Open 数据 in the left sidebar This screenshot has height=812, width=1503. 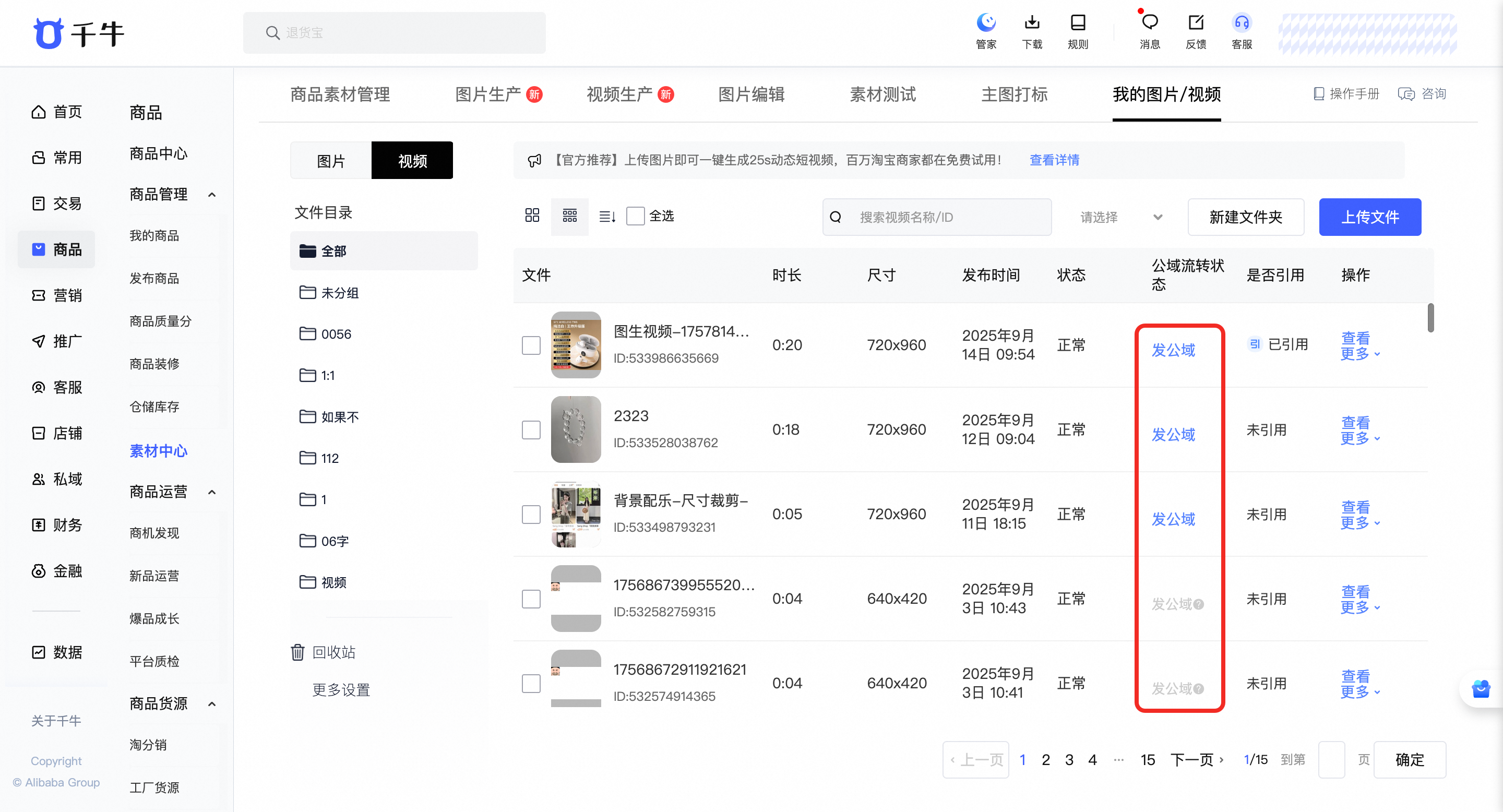(56, 652)
